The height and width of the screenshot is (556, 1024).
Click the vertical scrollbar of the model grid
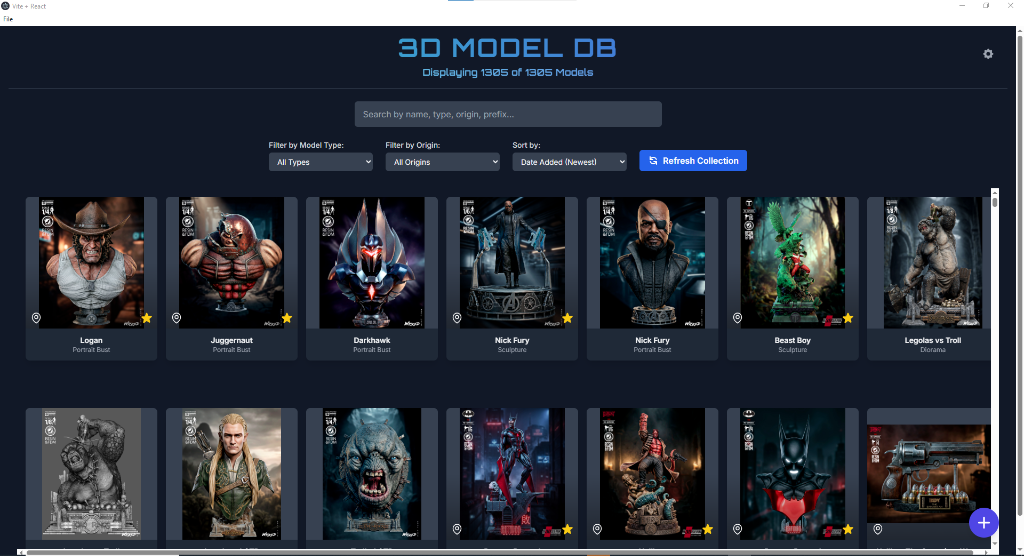pos(995,366)
